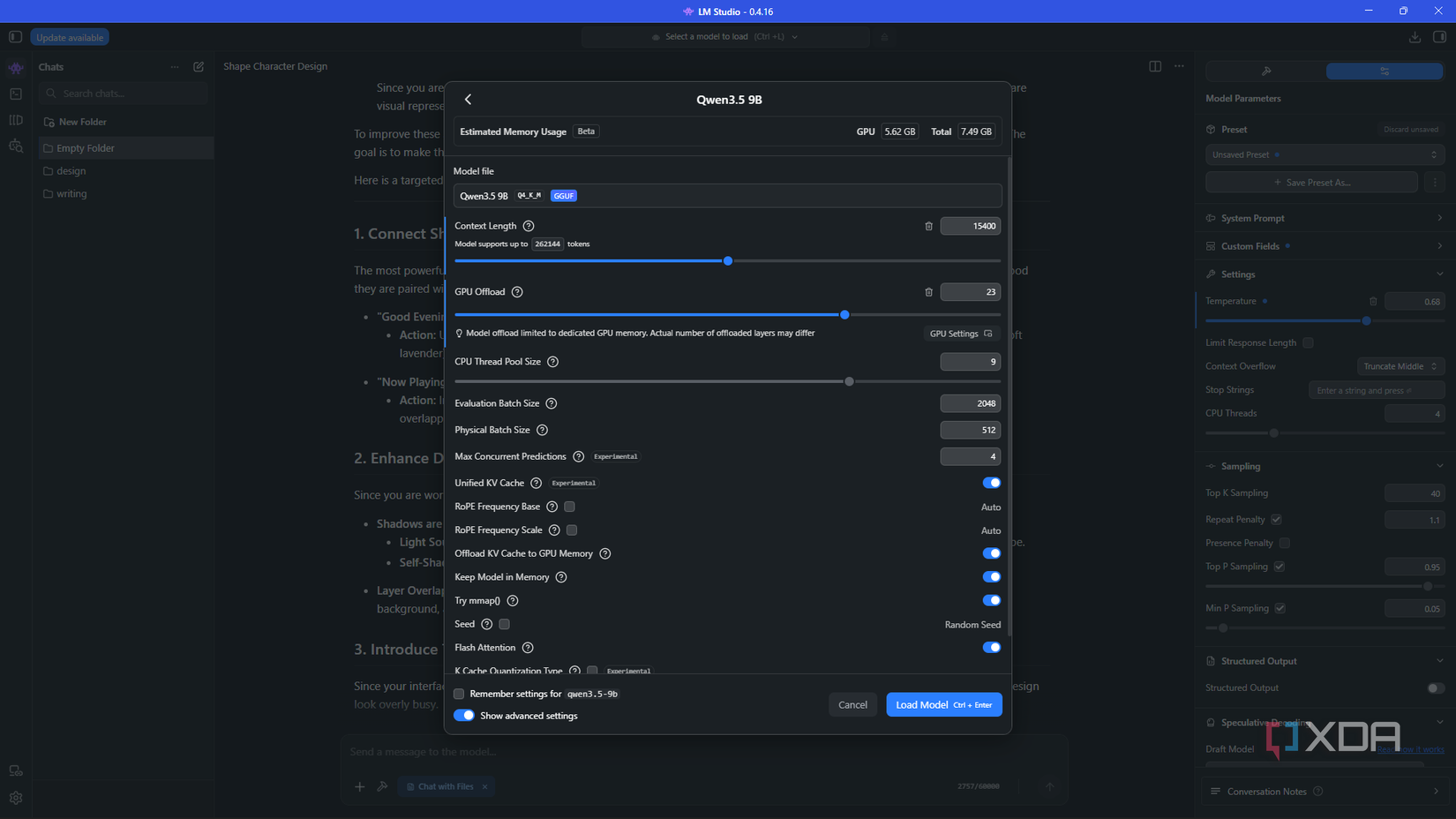This screenshot has width=1456, height=819.
Task: Go back using the dialog's back arrow
Action: (x=469, y=100)
